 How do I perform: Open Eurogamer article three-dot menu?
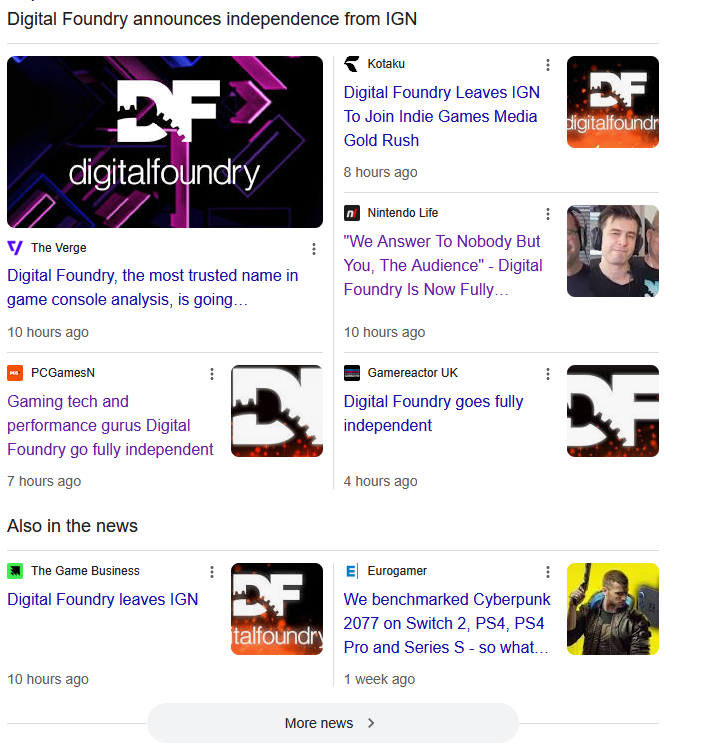click(x=548, y=572)
